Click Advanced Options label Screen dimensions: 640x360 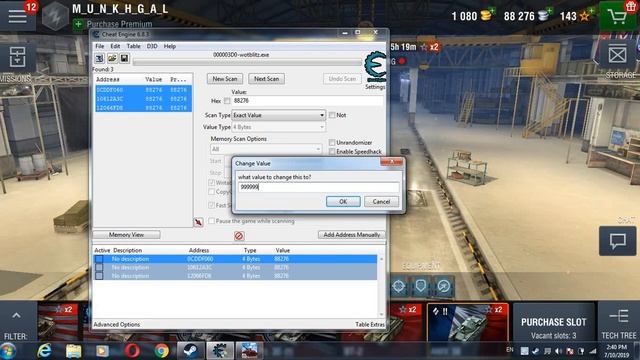(117, 324)
